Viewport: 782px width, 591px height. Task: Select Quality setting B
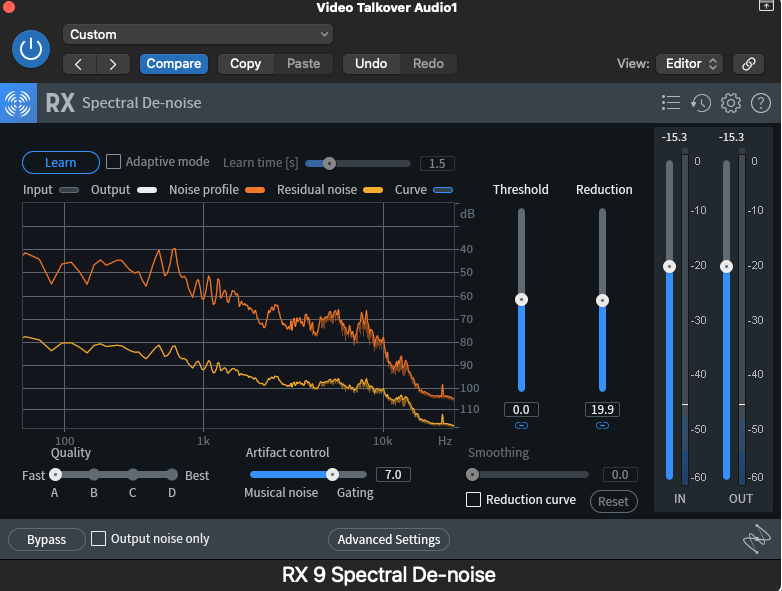pos(94,474)
